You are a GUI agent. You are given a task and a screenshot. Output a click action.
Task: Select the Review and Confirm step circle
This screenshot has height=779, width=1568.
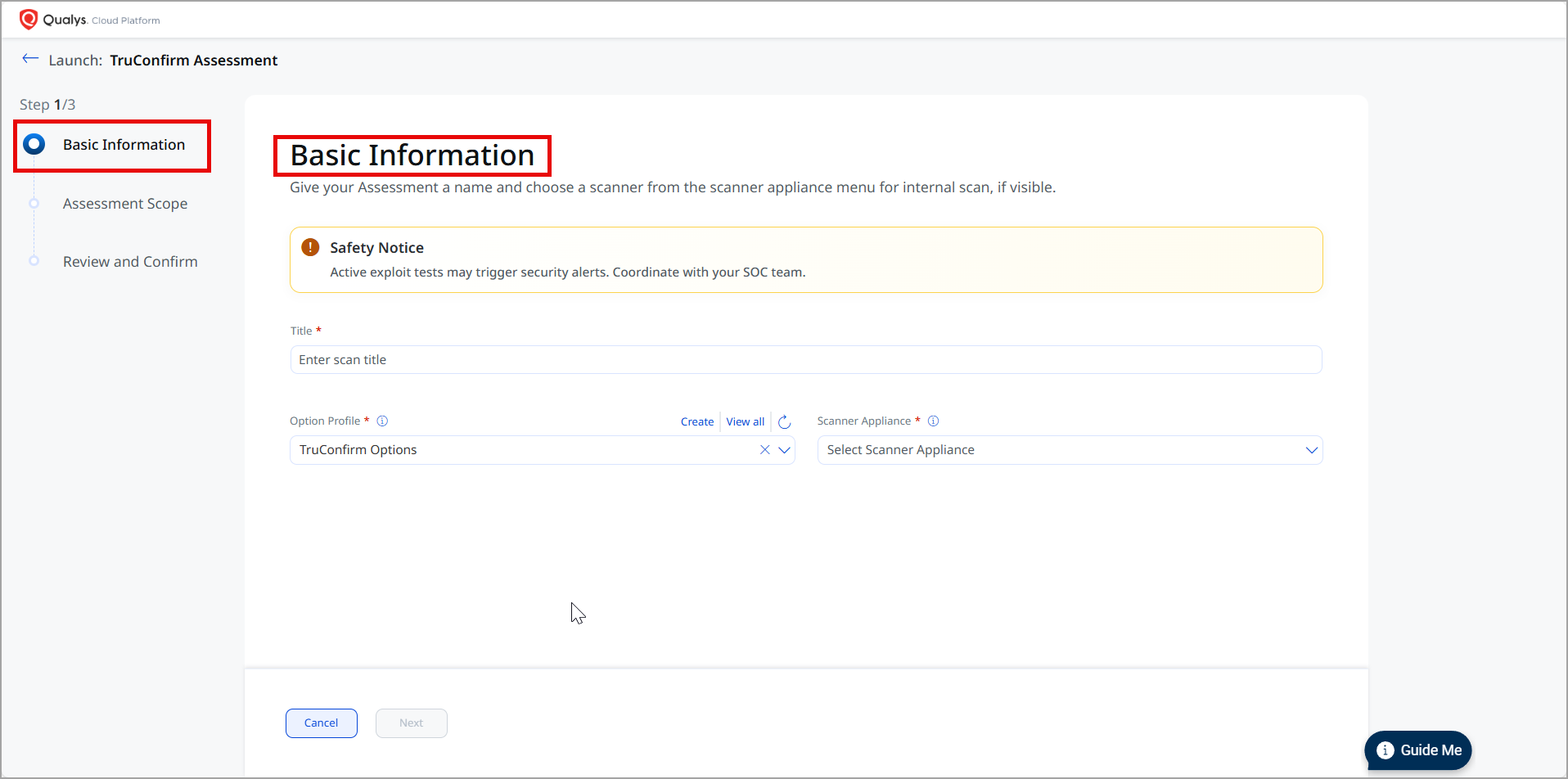pyautogui.click(x=34, y=262)
